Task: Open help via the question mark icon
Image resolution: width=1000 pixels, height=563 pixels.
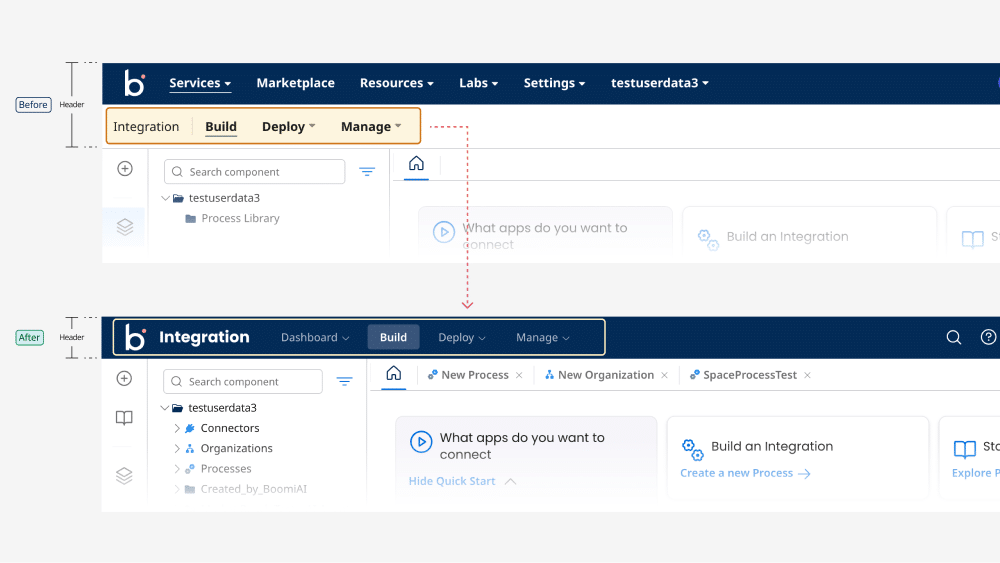Action: pos(988,338)
